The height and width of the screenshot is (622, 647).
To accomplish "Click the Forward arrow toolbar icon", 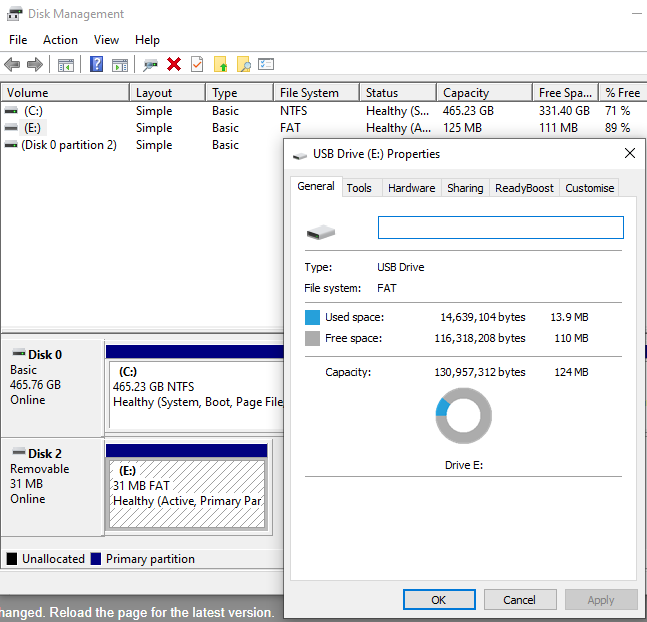I will point(35,65).
